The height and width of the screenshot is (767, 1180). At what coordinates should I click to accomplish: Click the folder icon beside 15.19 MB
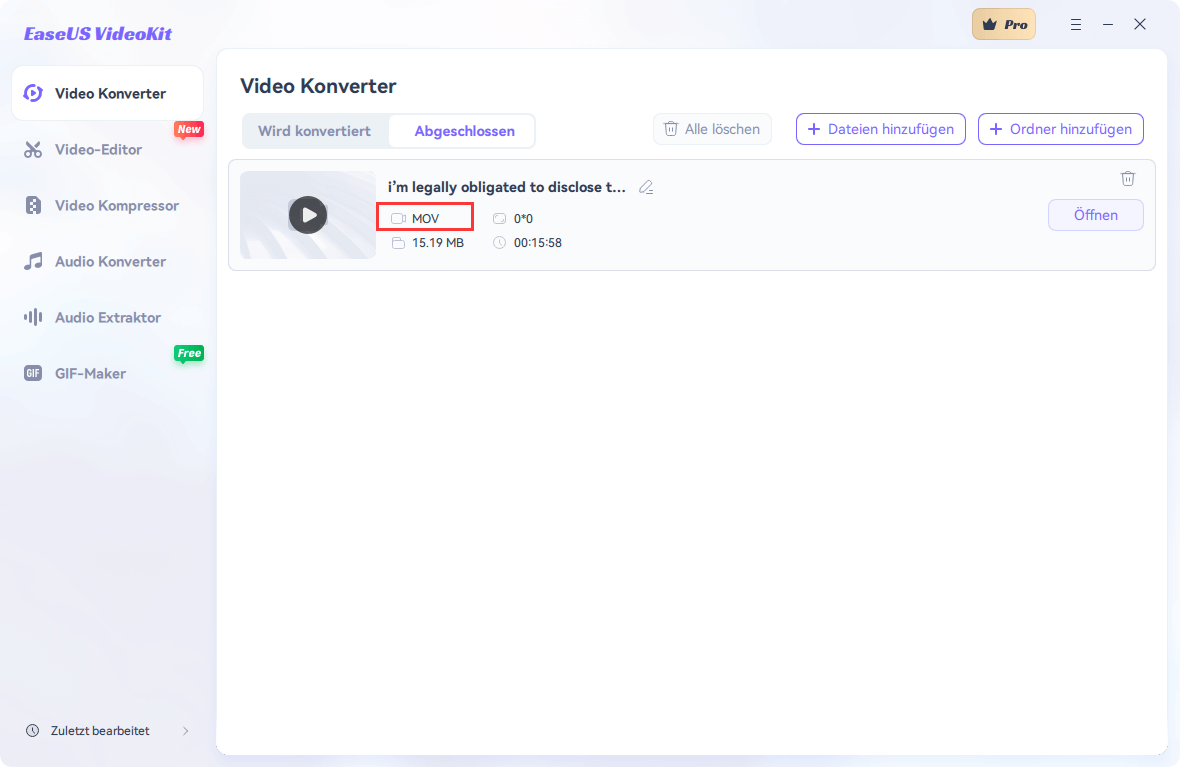tap(398, 243)
